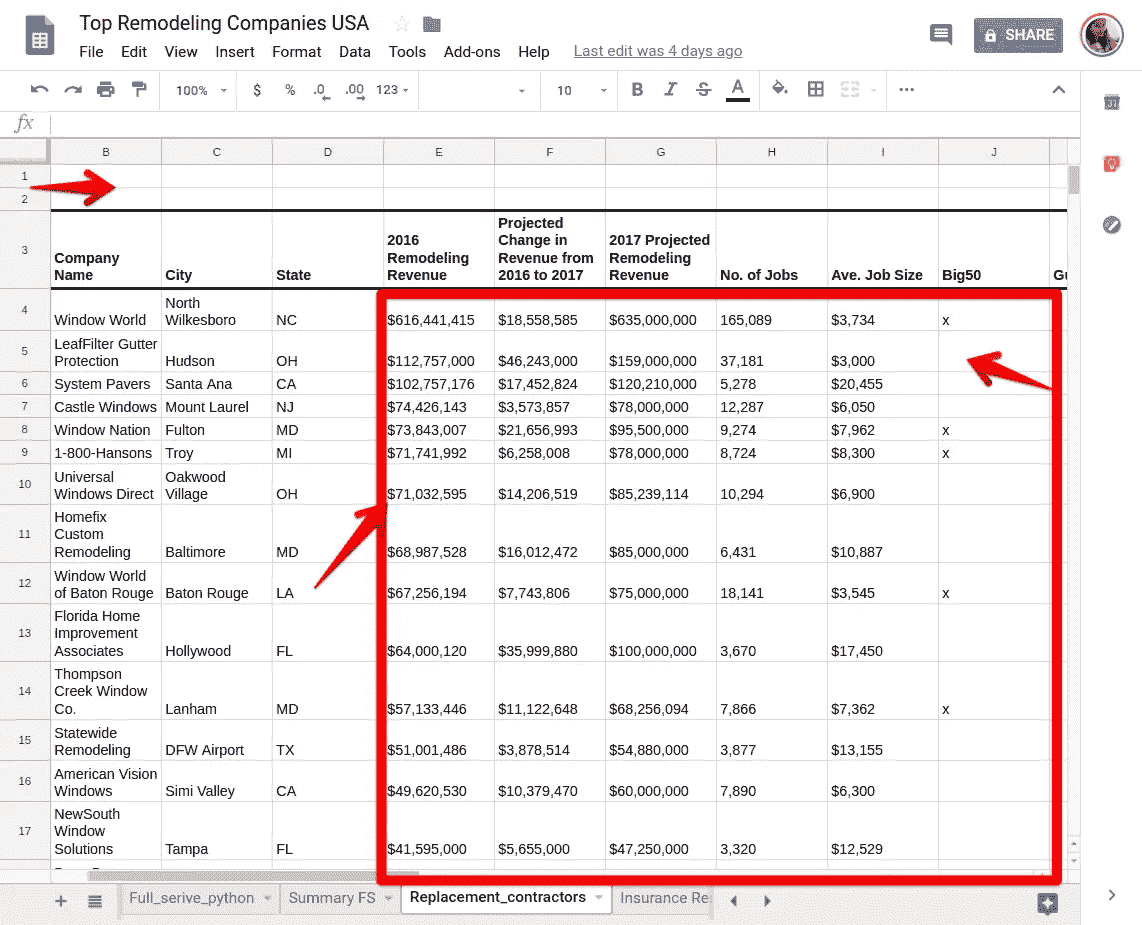Decrease decimal places
The width and height of the screenshot is (1142, 925).
[x=321, y=91]
